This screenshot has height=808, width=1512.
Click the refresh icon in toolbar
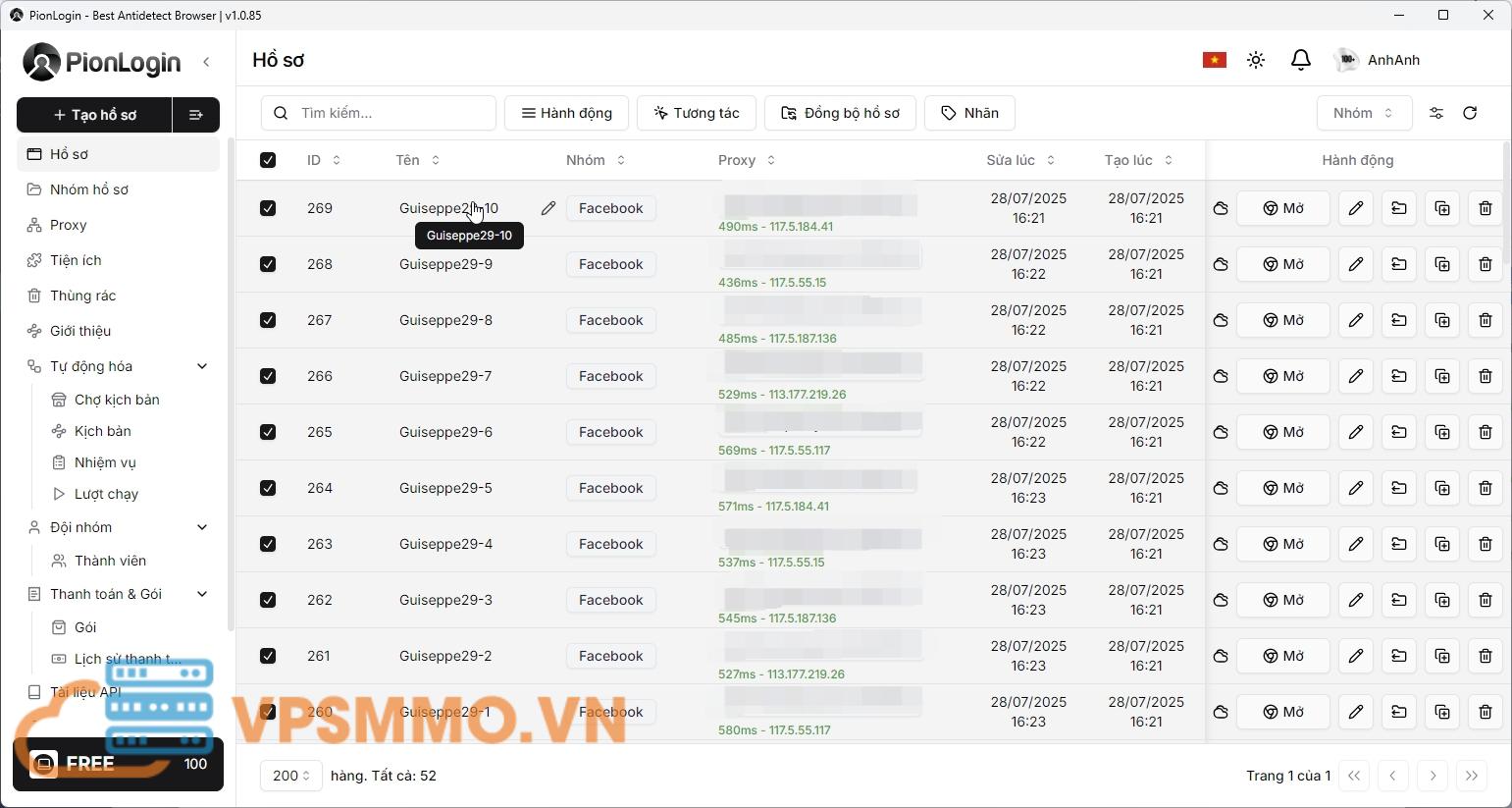tap(1470, 113)
